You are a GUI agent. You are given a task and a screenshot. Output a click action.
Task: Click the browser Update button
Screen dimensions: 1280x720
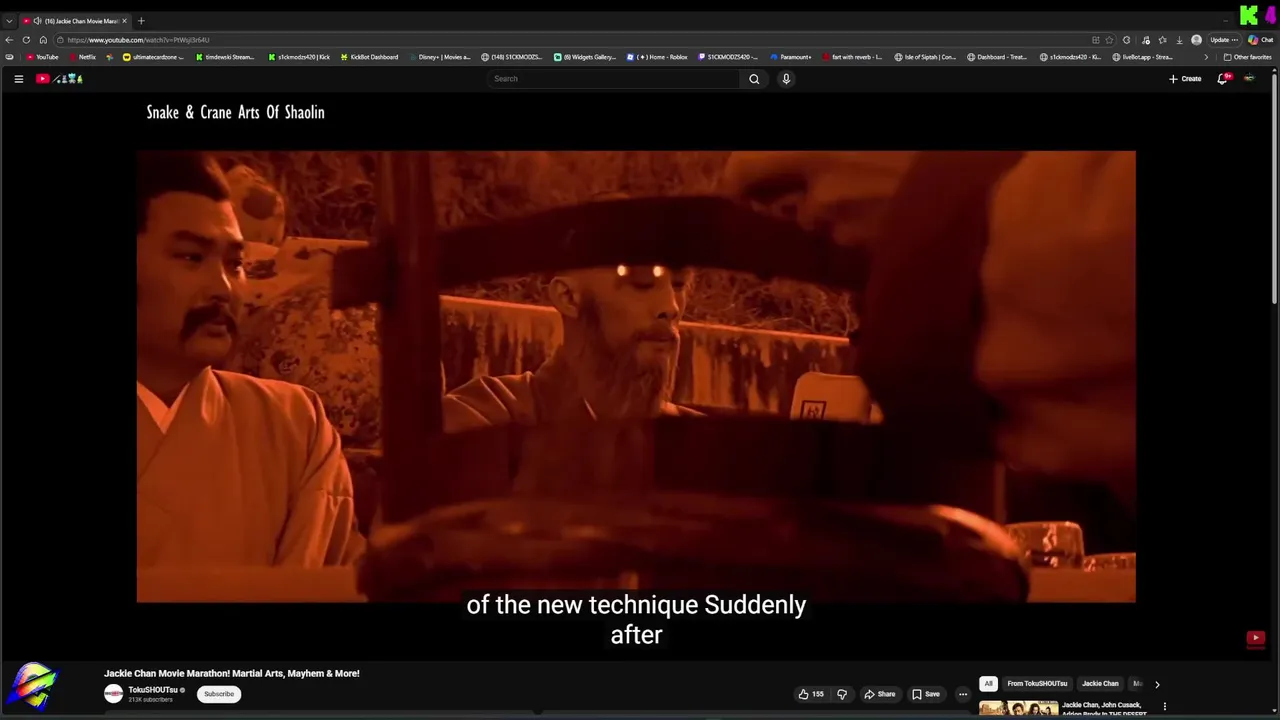[x=1224, y=40]
